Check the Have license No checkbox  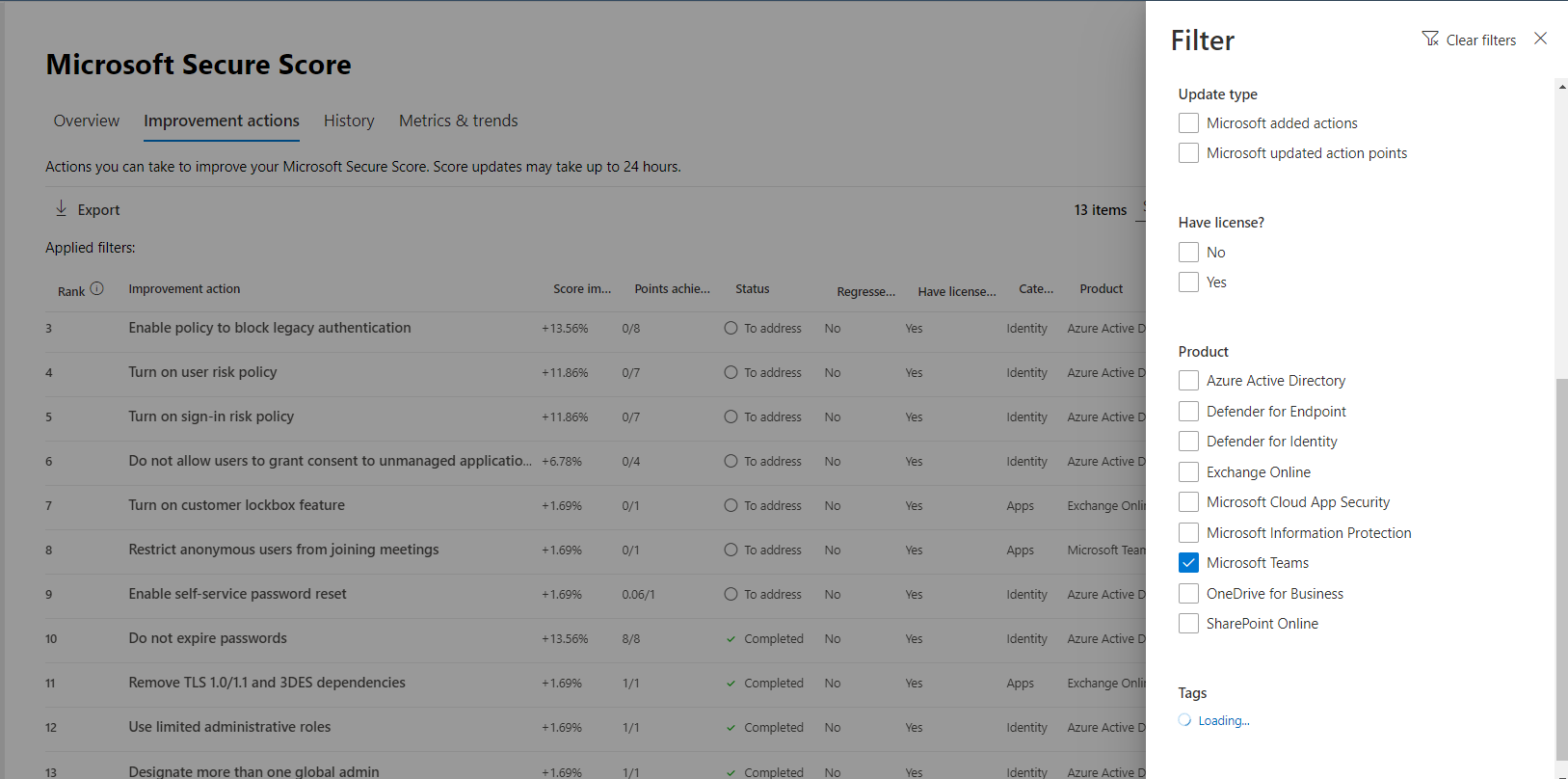coord(1188,253)
